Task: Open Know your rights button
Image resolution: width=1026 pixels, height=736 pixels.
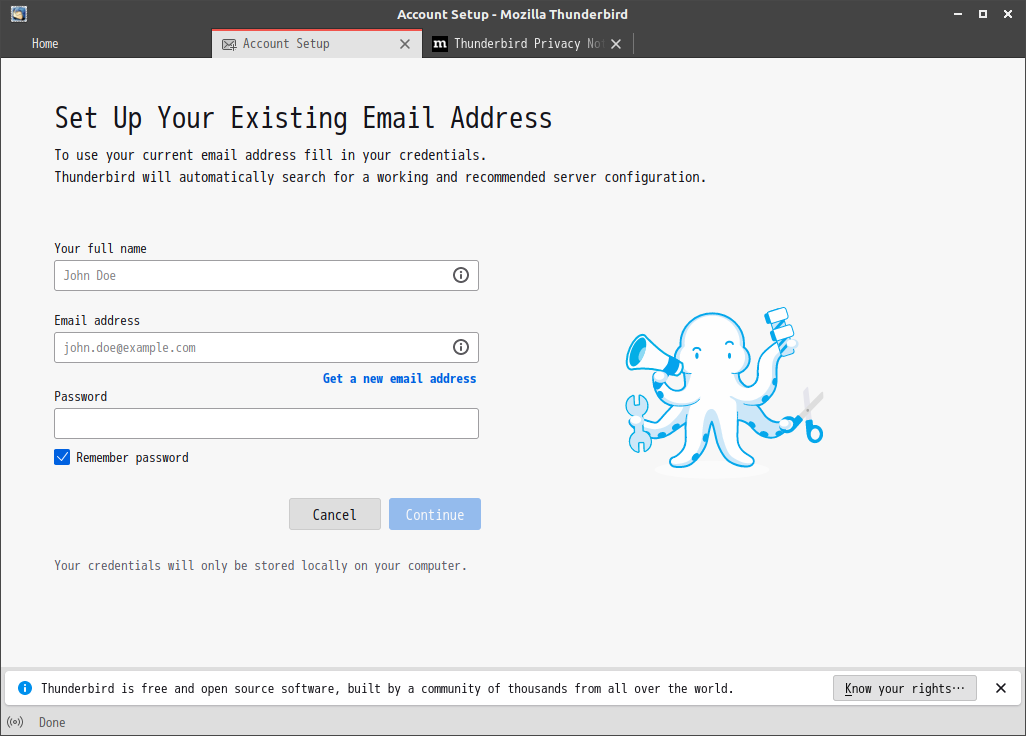Action: click(x=904, y=688)
